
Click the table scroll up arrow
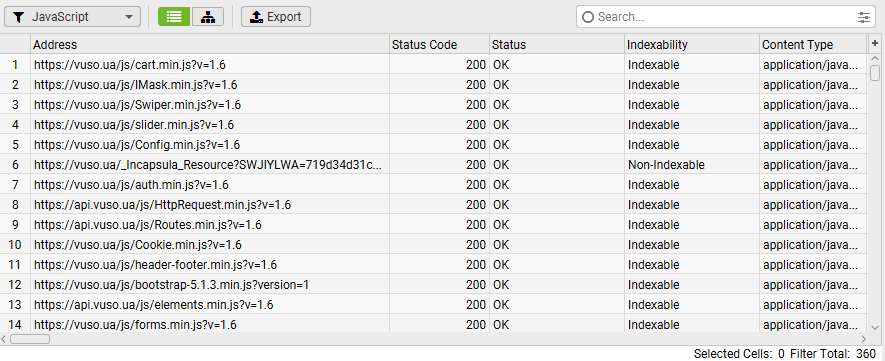(875, 59)
